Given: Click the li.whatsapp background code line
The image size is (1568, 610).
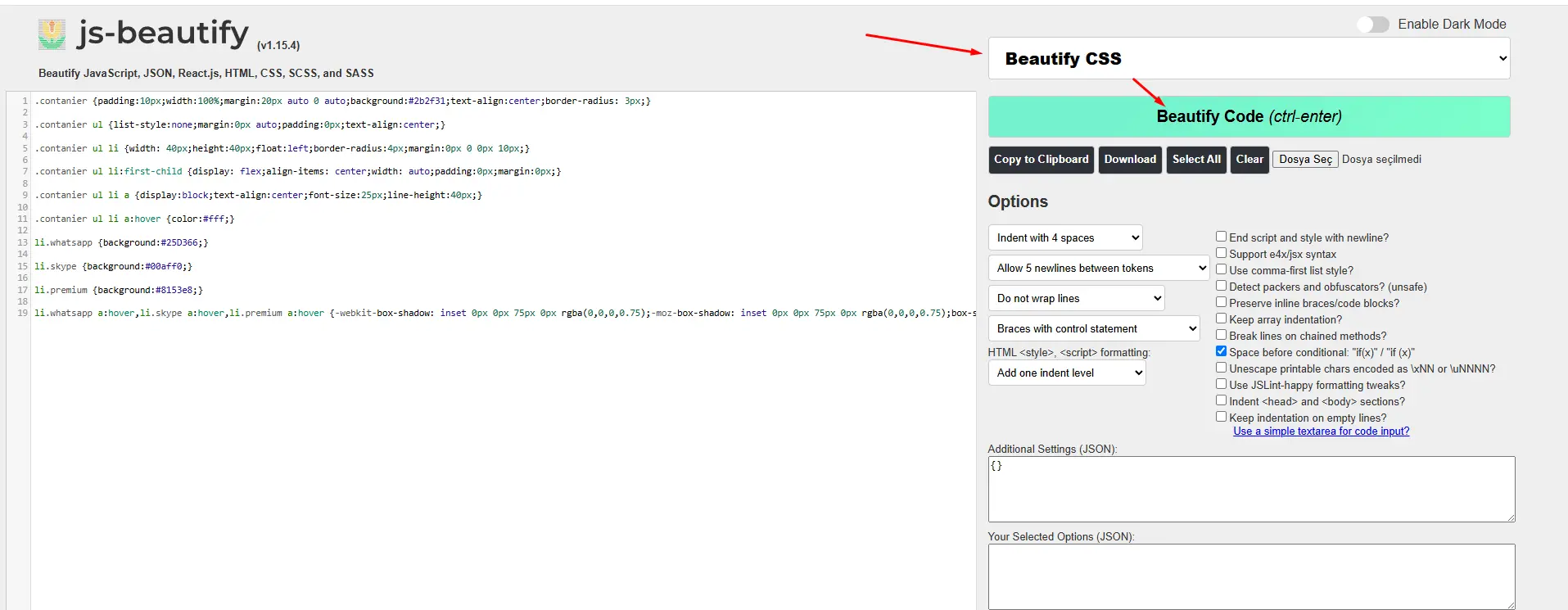Looking at the screenshot, I should pos(121,242).
